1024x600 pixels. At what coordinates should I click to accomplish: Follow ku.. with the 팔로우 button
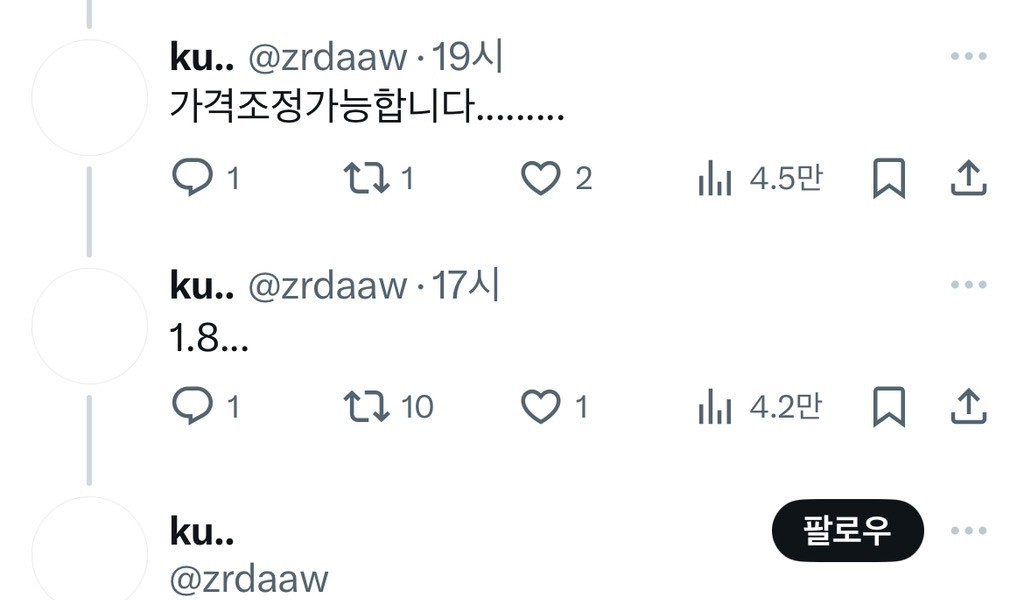coord(848,530)
